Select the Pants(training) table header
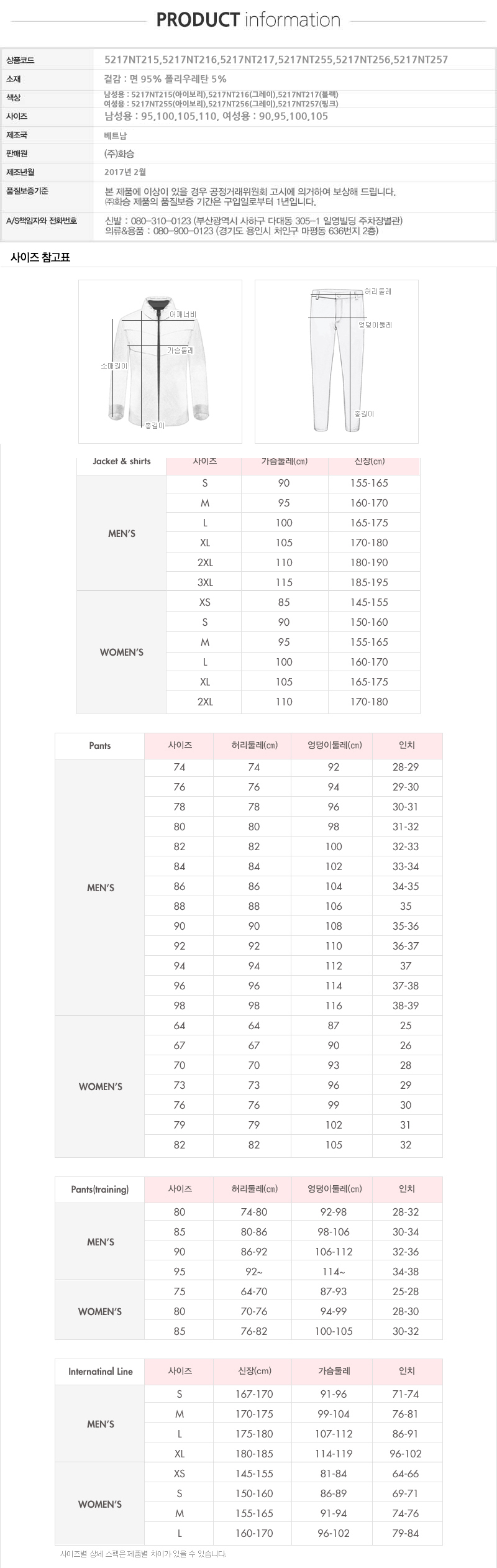The image size is (497, 1568). 100,1189
